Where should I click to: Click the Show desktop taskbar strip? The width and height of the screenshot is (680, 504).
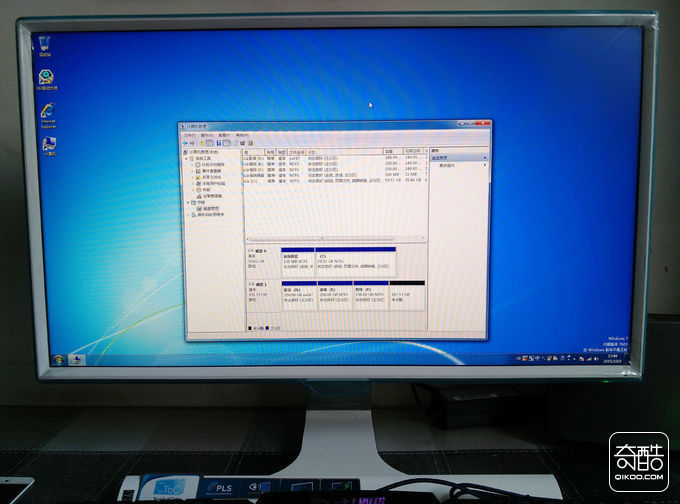(x=626, y=358)
